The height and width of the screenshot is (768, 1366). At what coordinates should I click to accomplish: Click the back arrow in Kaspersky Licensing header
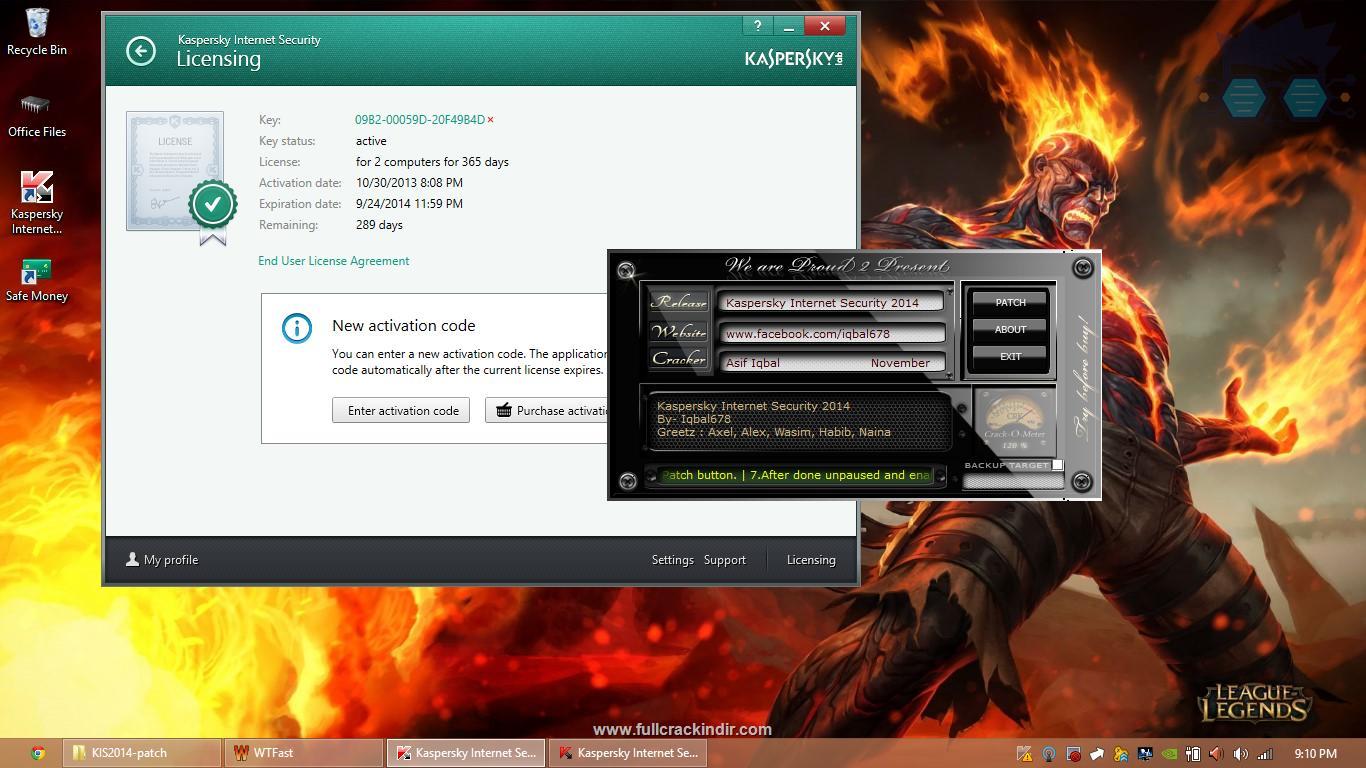click(141, 51)
